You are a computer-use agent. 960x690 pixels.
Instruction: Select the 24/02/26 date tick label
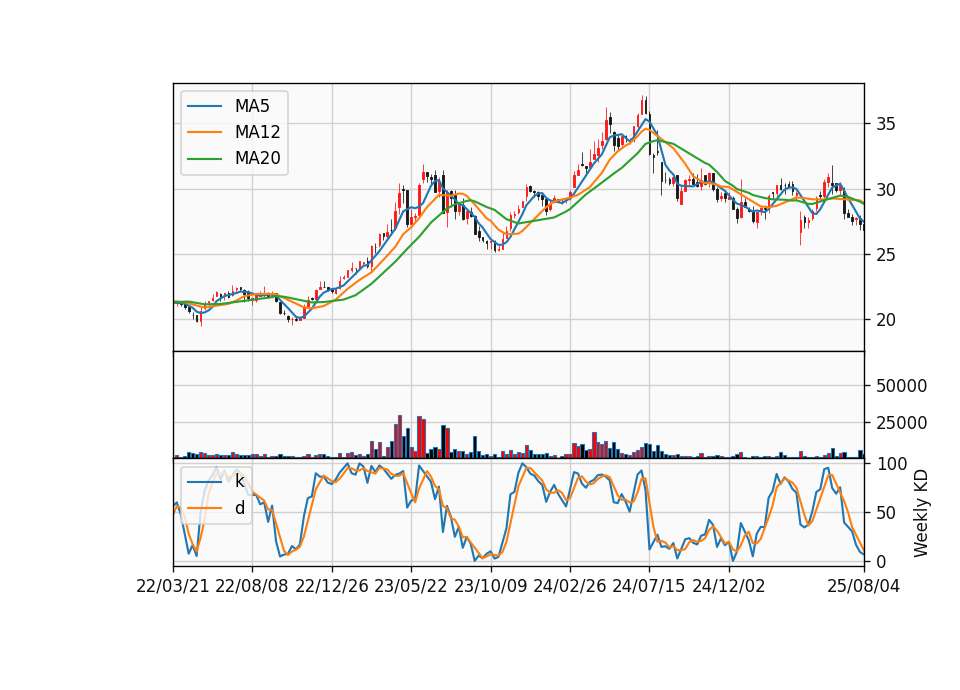pos(570,586)
